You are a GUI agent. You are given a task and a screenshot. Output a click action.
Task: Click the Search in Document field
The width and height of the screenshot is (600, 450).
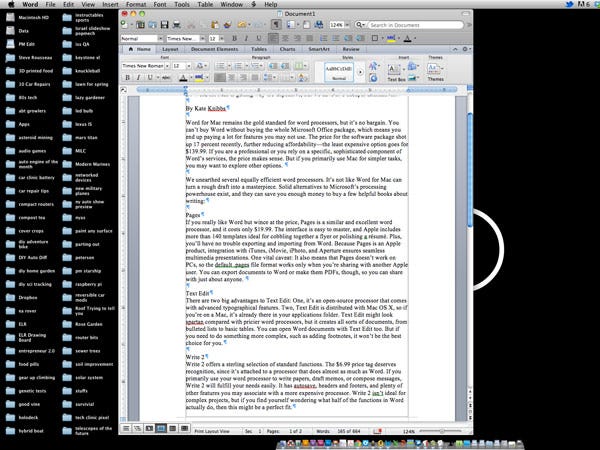[x=415, y=25]
